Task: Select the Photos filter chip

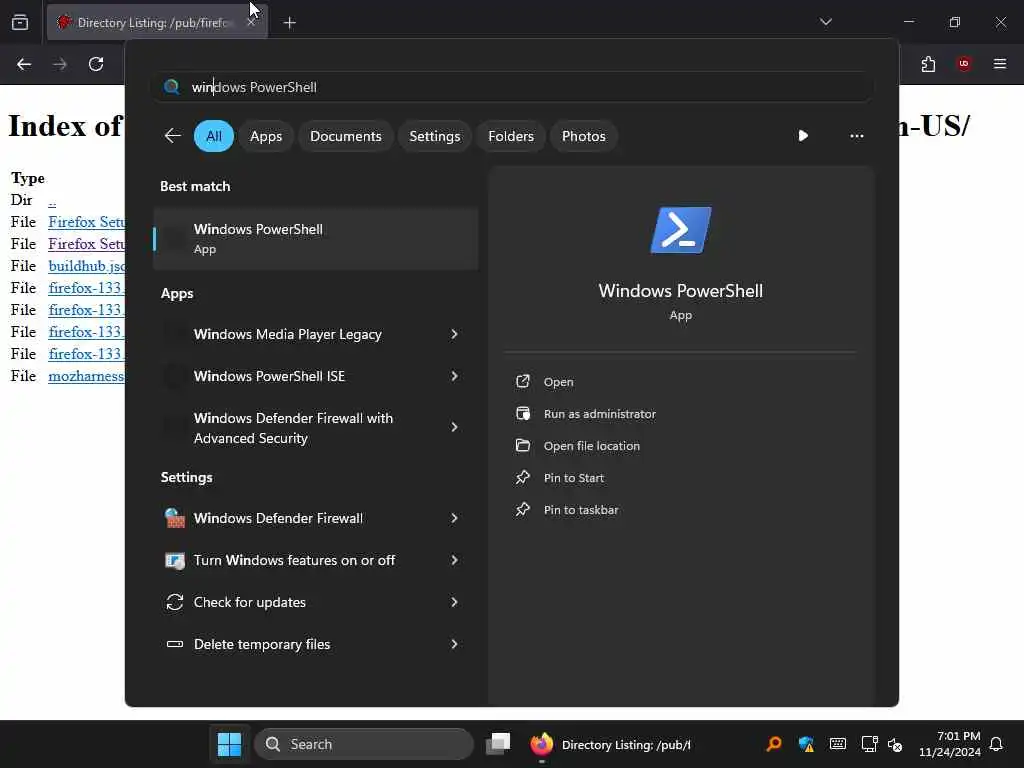Action: 583,136
